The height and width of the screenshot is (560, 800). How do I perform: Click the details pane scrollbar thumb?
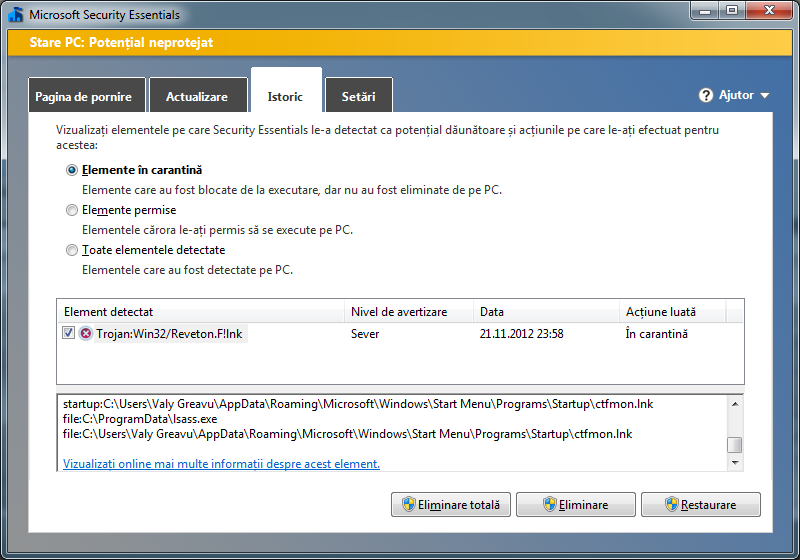[x=735, y=445]
